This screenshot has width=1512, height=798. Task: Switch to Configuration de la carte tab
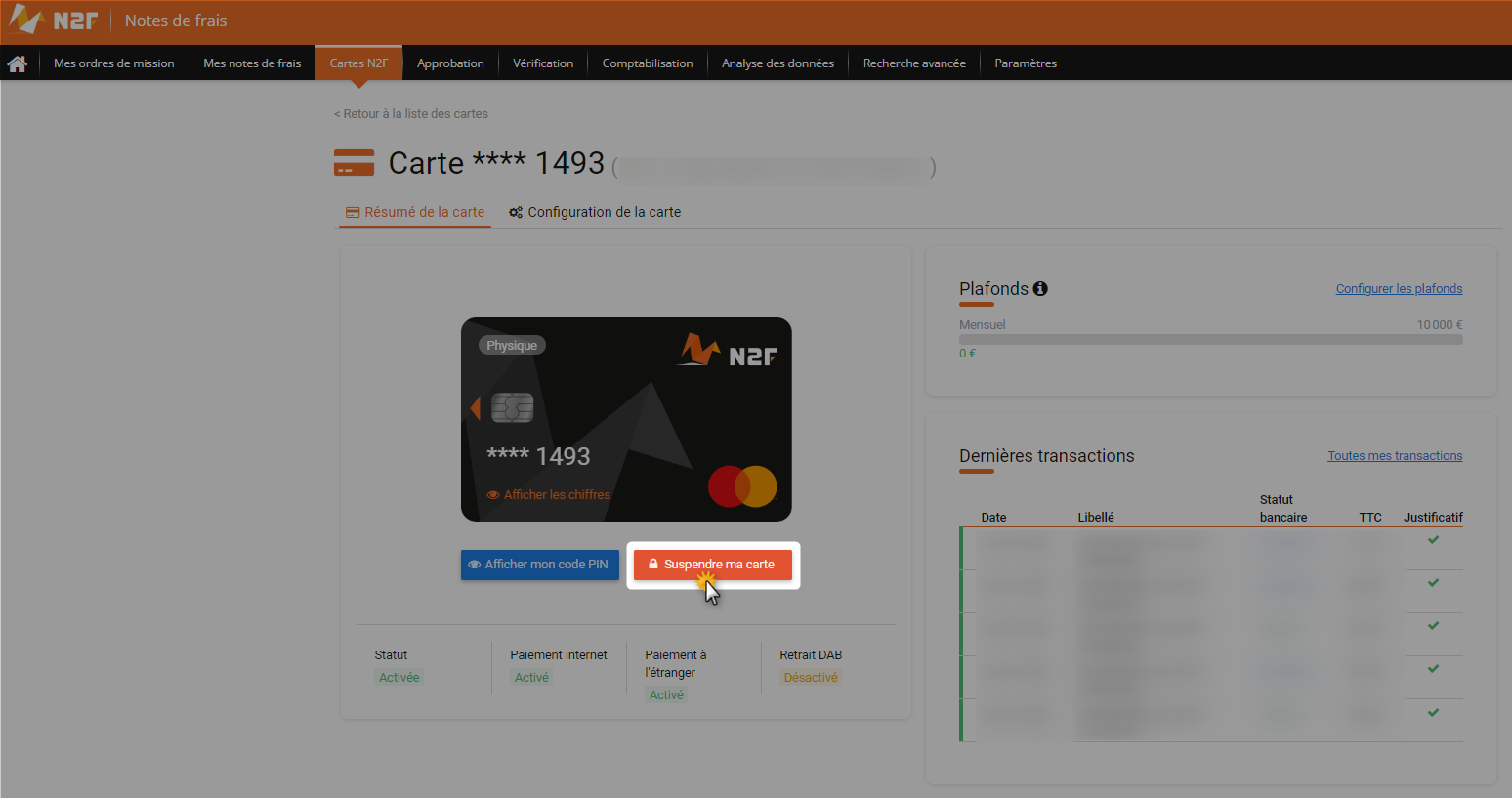point(595,212)
